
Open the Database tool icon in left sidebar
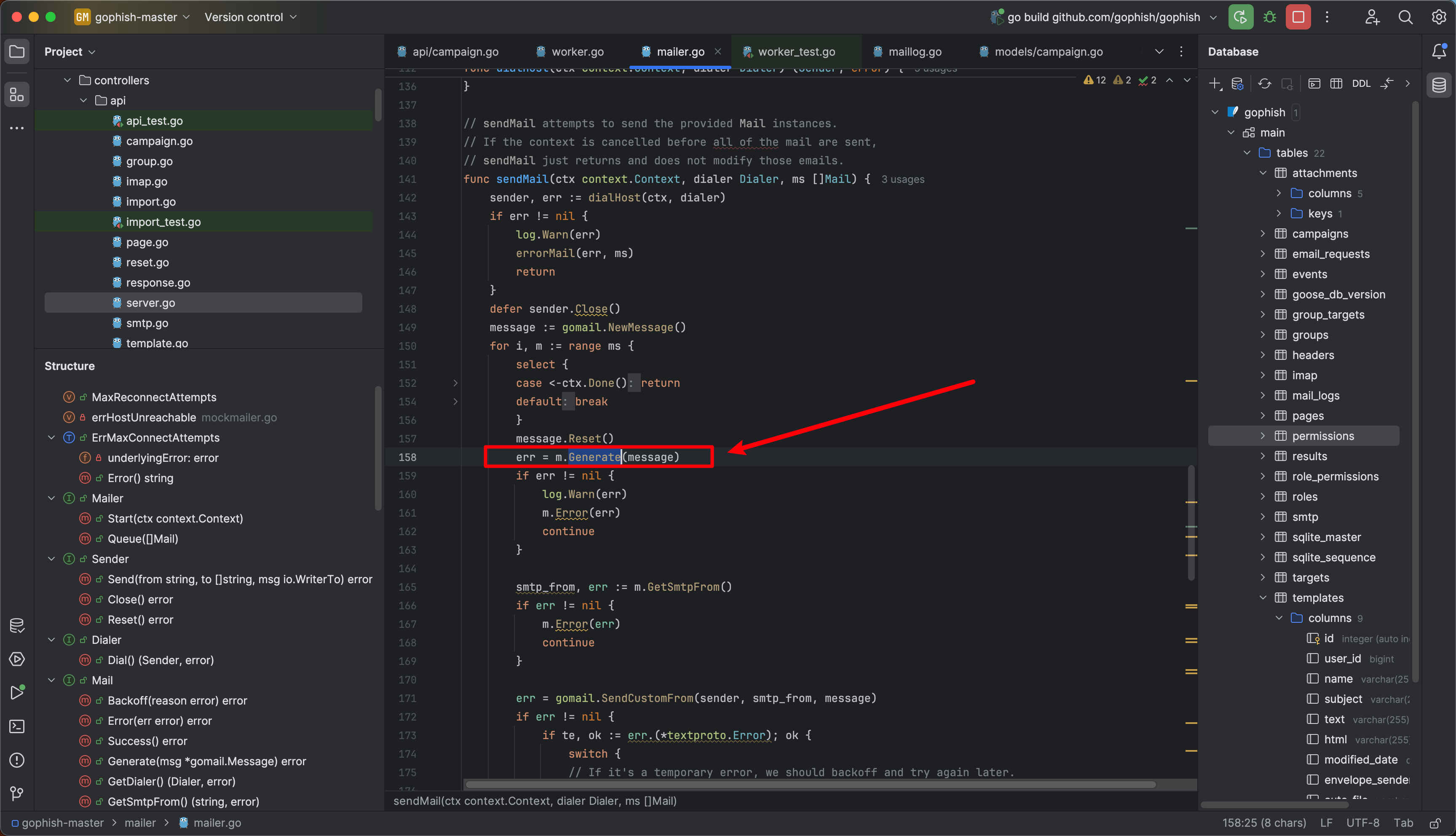pos(17,625)
